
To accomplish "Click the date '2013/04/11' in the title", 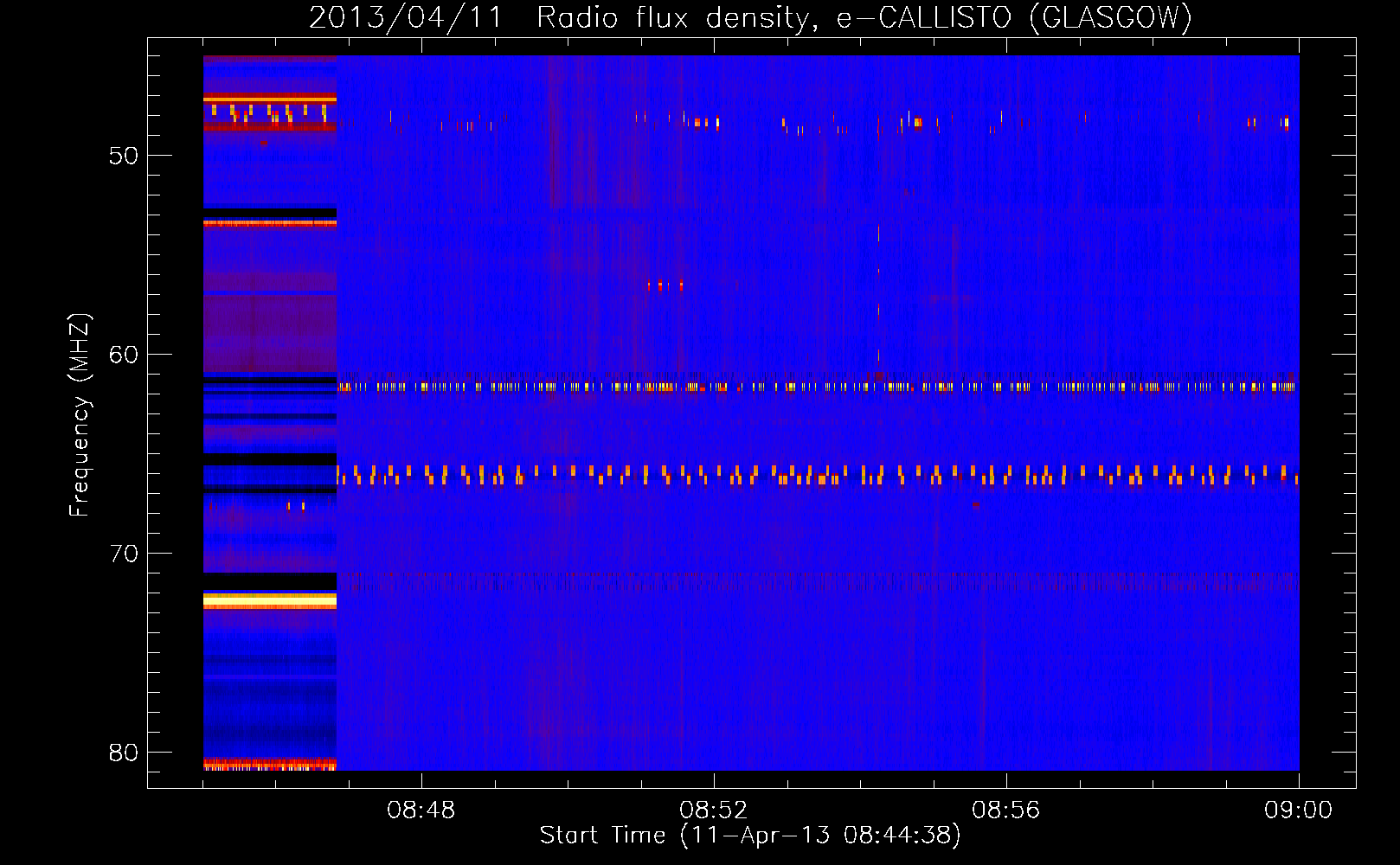I will coord(406,17).
